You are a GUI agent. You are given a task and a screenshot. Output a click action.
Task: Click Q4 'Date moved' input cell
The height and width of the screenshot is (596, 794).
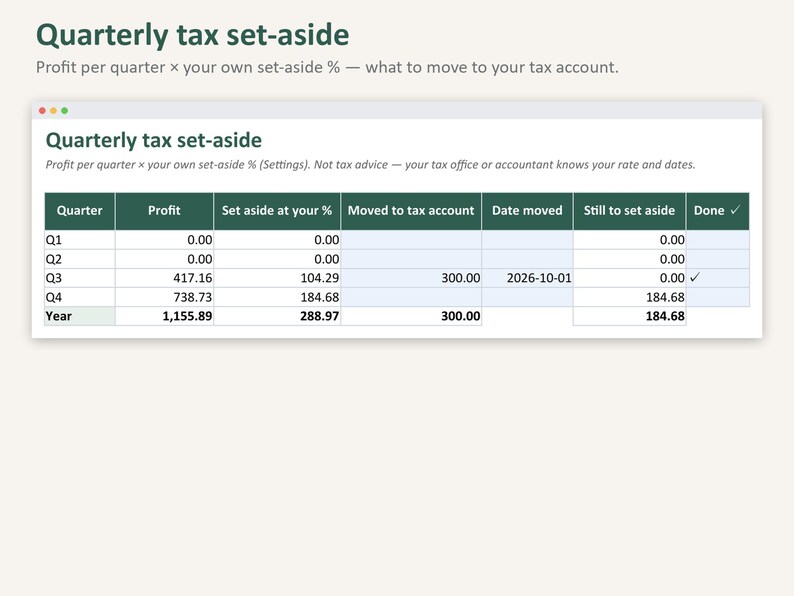[527, 297]
